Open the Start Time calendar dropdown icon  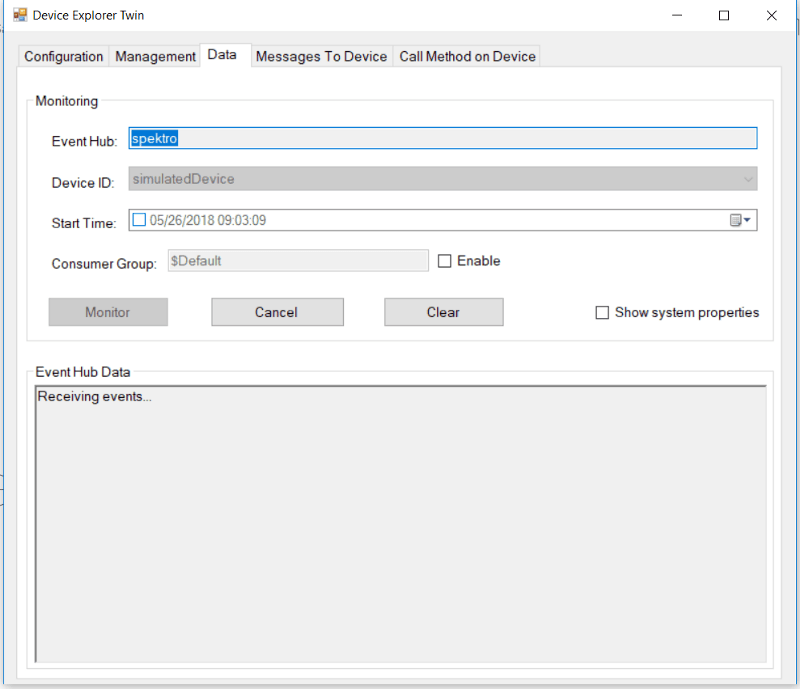(x=740, y=220)
